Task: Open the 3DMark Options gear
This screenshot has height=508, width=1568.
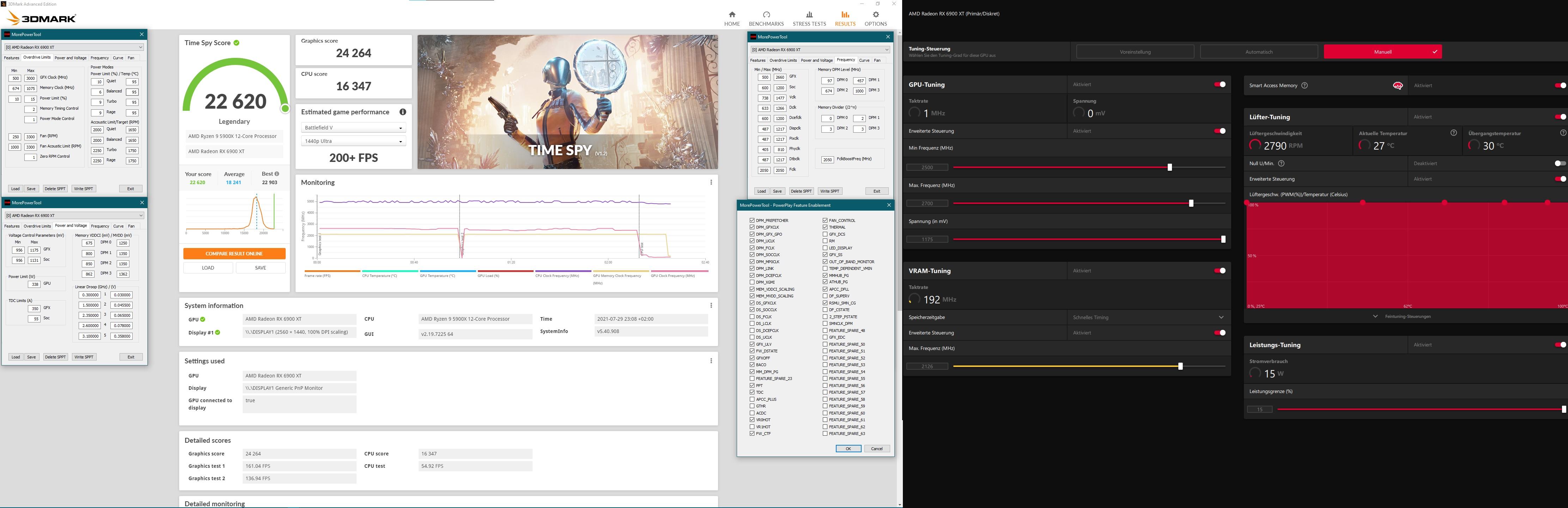Action: click(x=876, y=14)
